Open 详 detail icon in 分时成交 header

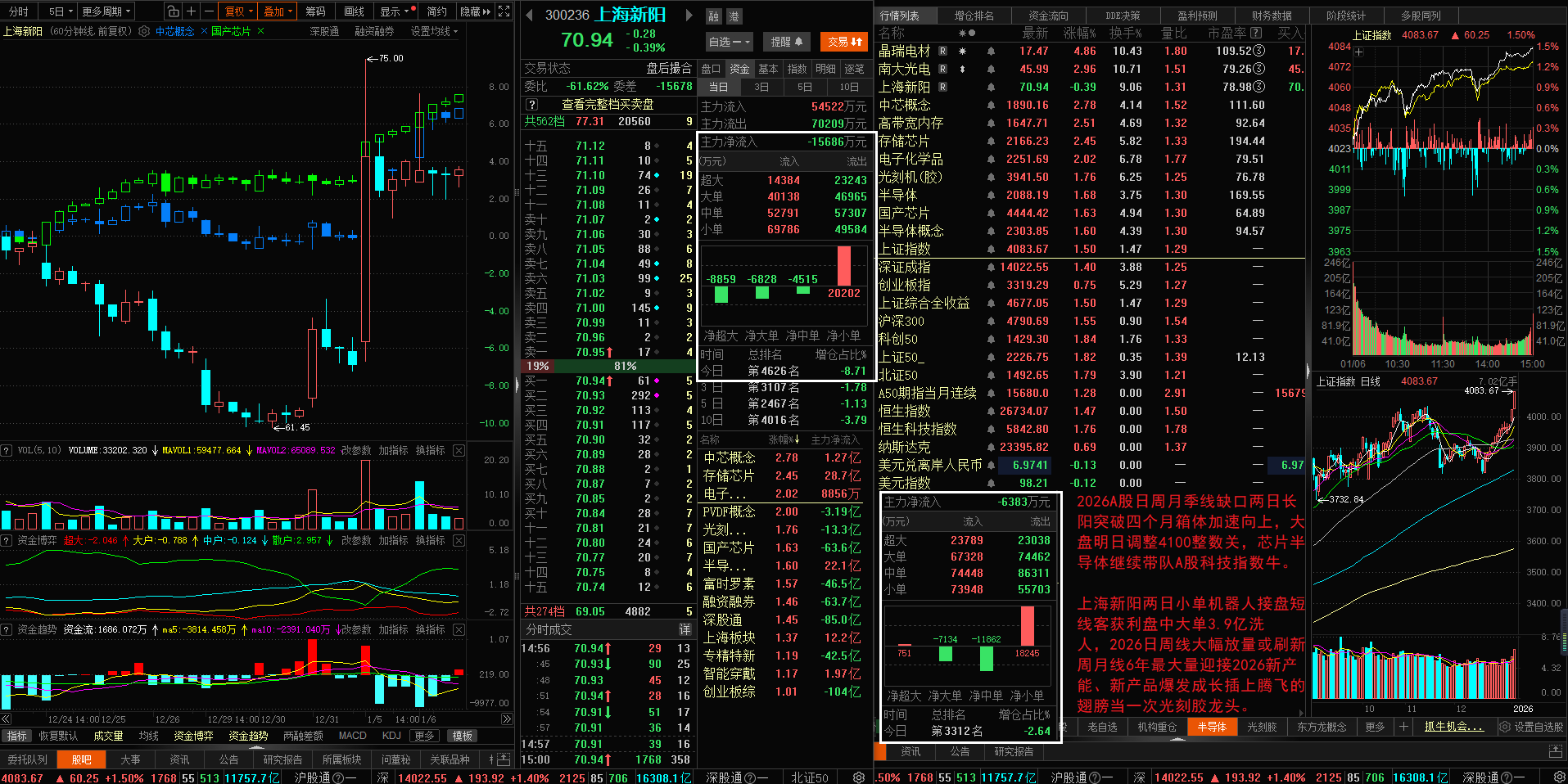(x=685, y=629)
